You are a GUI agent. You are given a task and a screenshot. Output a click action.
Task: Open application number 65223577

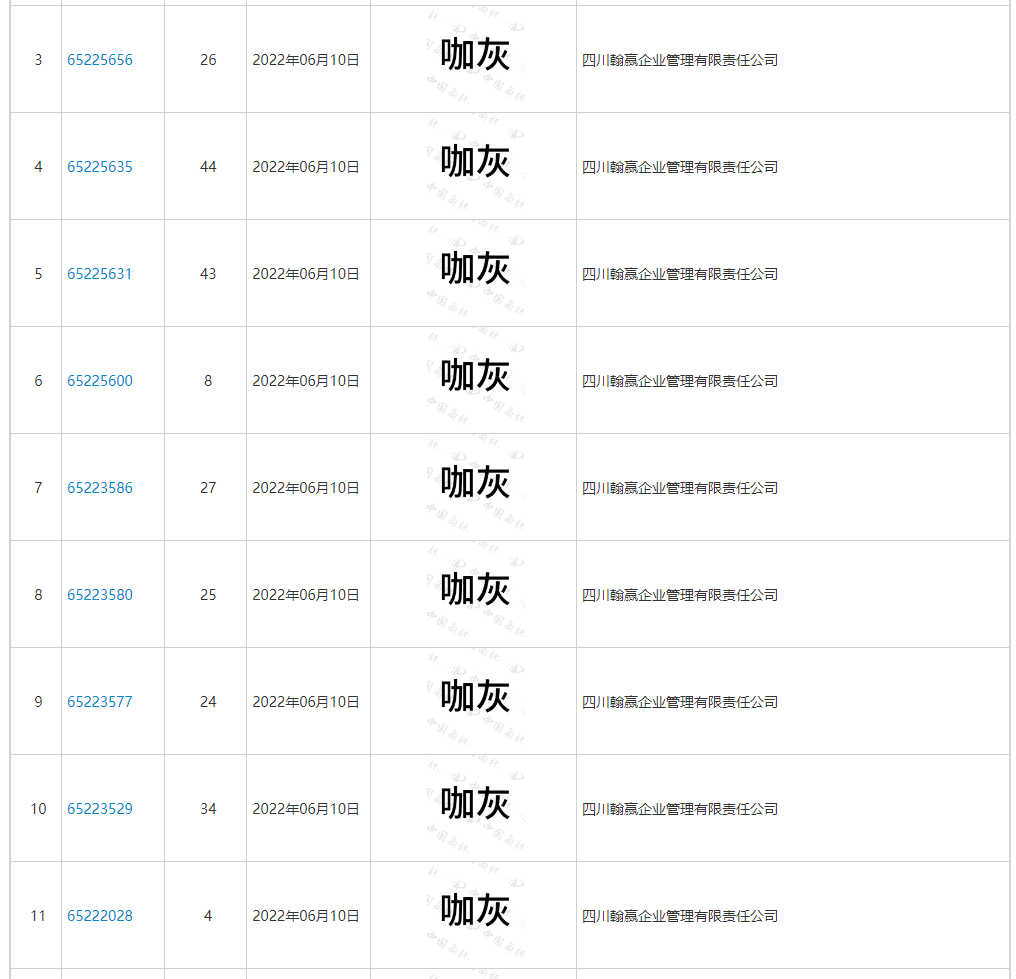coord(100,701)
